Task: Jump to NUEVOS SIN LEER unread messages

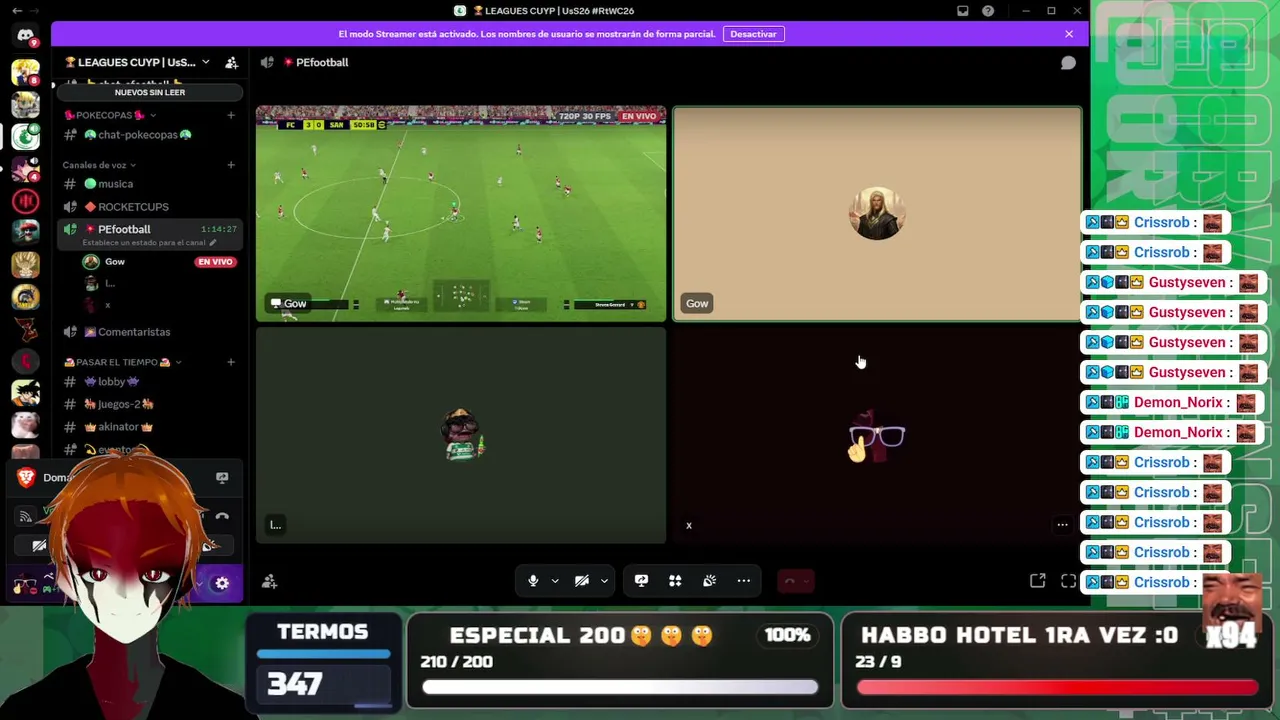Action: 150,92
